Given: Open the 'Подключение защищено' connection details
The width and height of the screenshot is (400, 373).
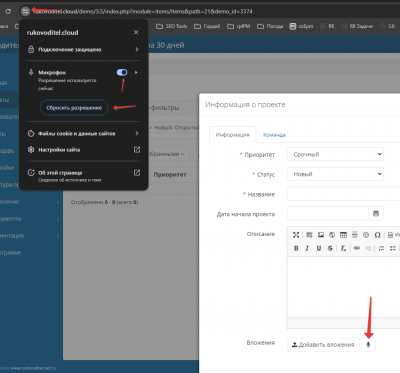Looking at the screenshot, I should pyautogui.click(x=83, y=49).
